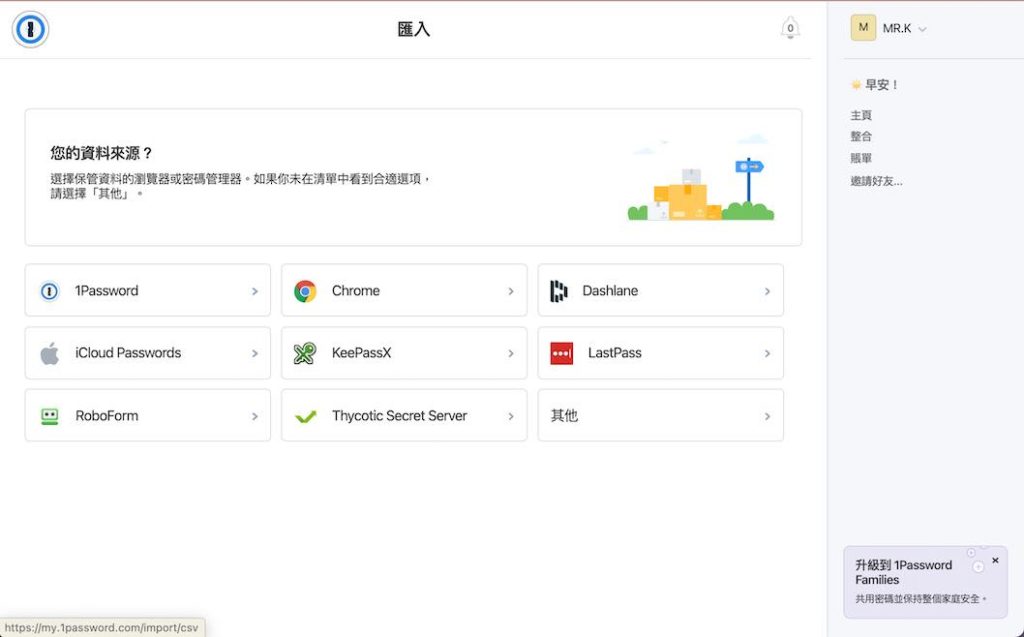Pick Dashlane from the import list

(660, 291)
